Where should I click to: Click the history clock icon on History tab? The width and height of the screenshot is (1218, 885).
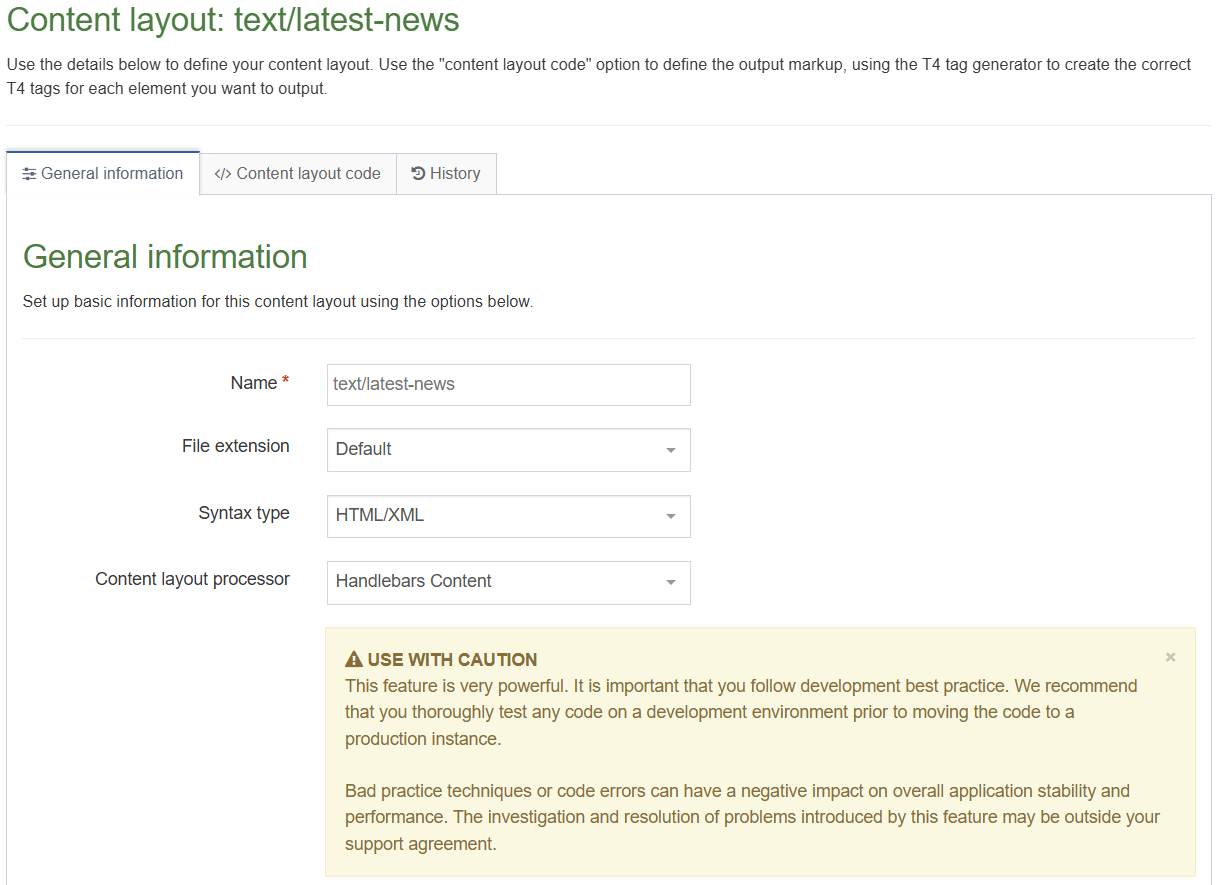[417, 173]
